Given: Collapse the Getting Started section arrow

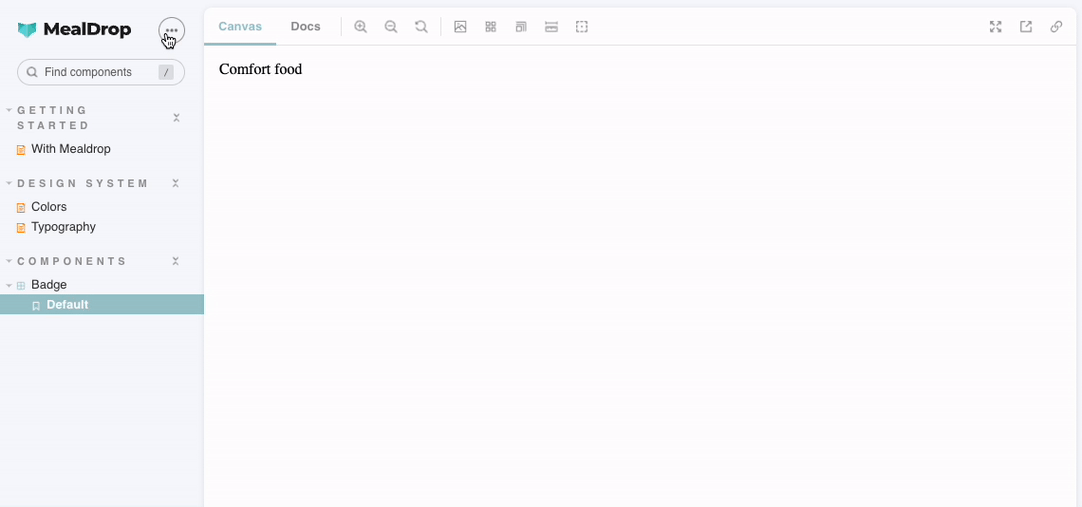Looking at the screenshot, I should [x=9, y=110].
